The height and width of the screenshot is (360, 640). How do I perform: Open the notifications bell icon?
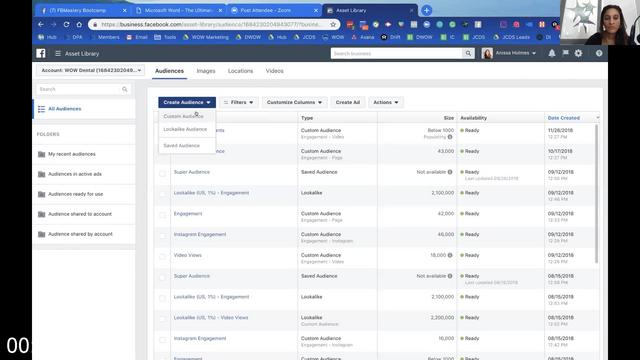pyautogui.click(x=552, y=53)
